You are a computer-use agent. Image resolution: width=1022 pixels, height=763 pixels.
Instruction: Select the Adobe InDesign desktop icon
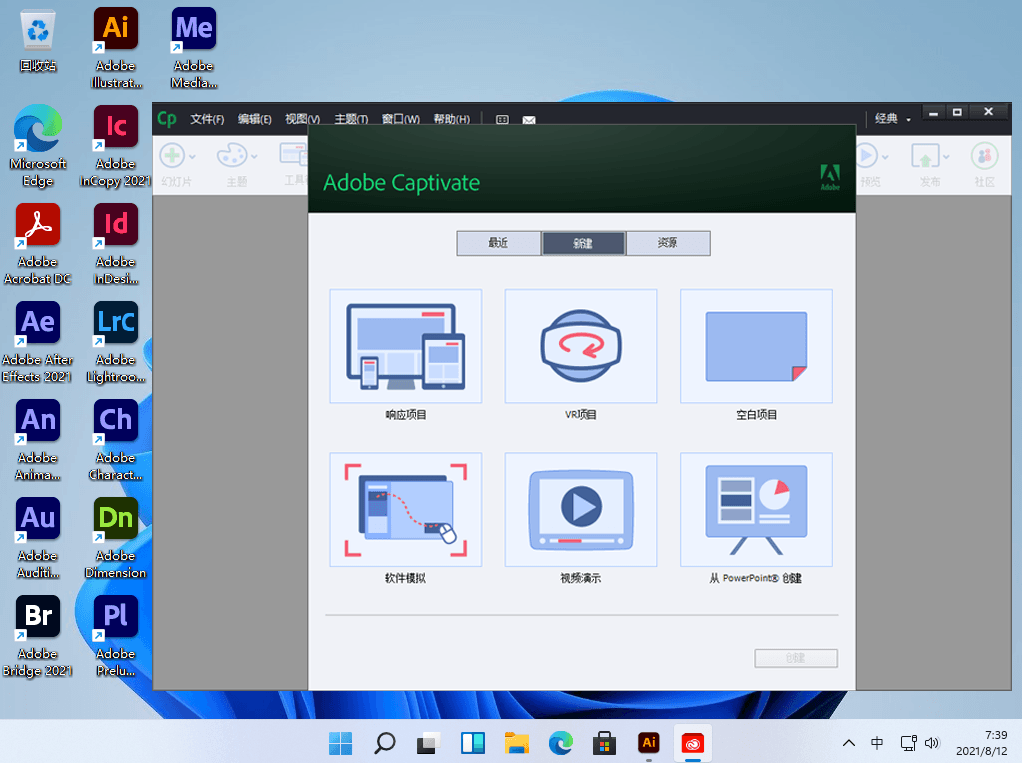coord(115,244)
